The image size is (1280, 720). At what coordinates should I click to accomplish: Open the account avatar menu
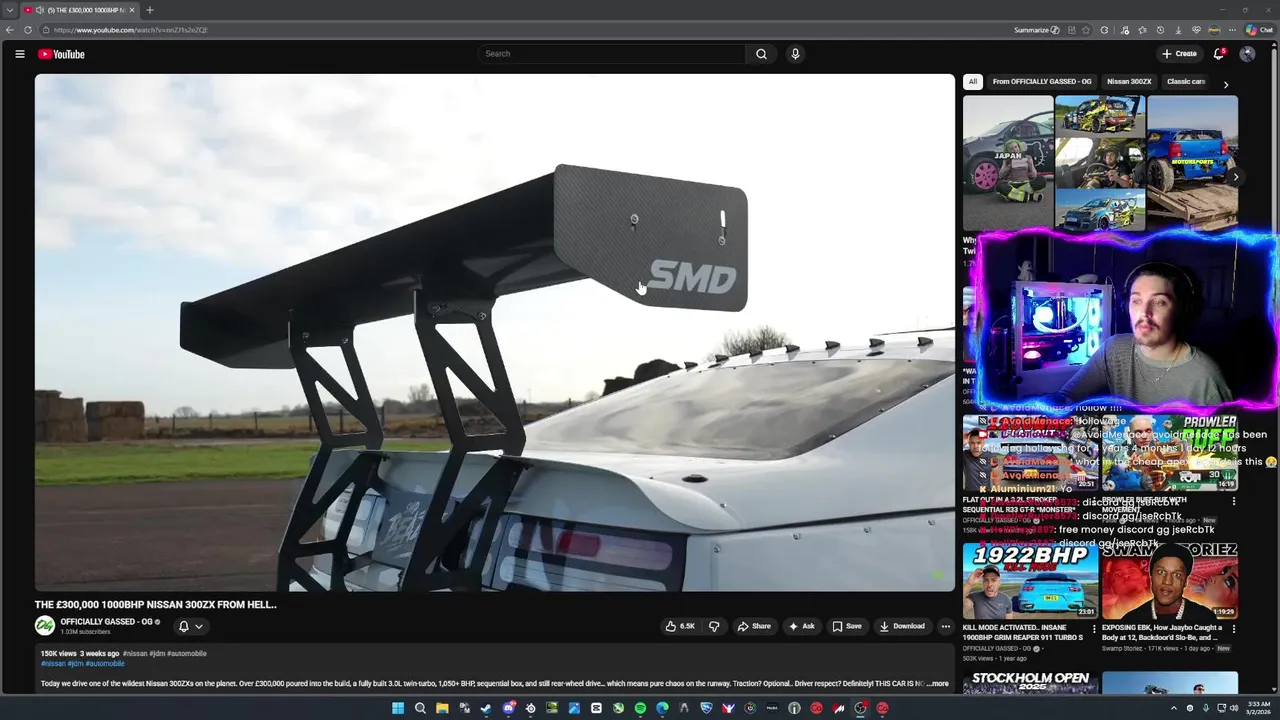[1247, 54]
